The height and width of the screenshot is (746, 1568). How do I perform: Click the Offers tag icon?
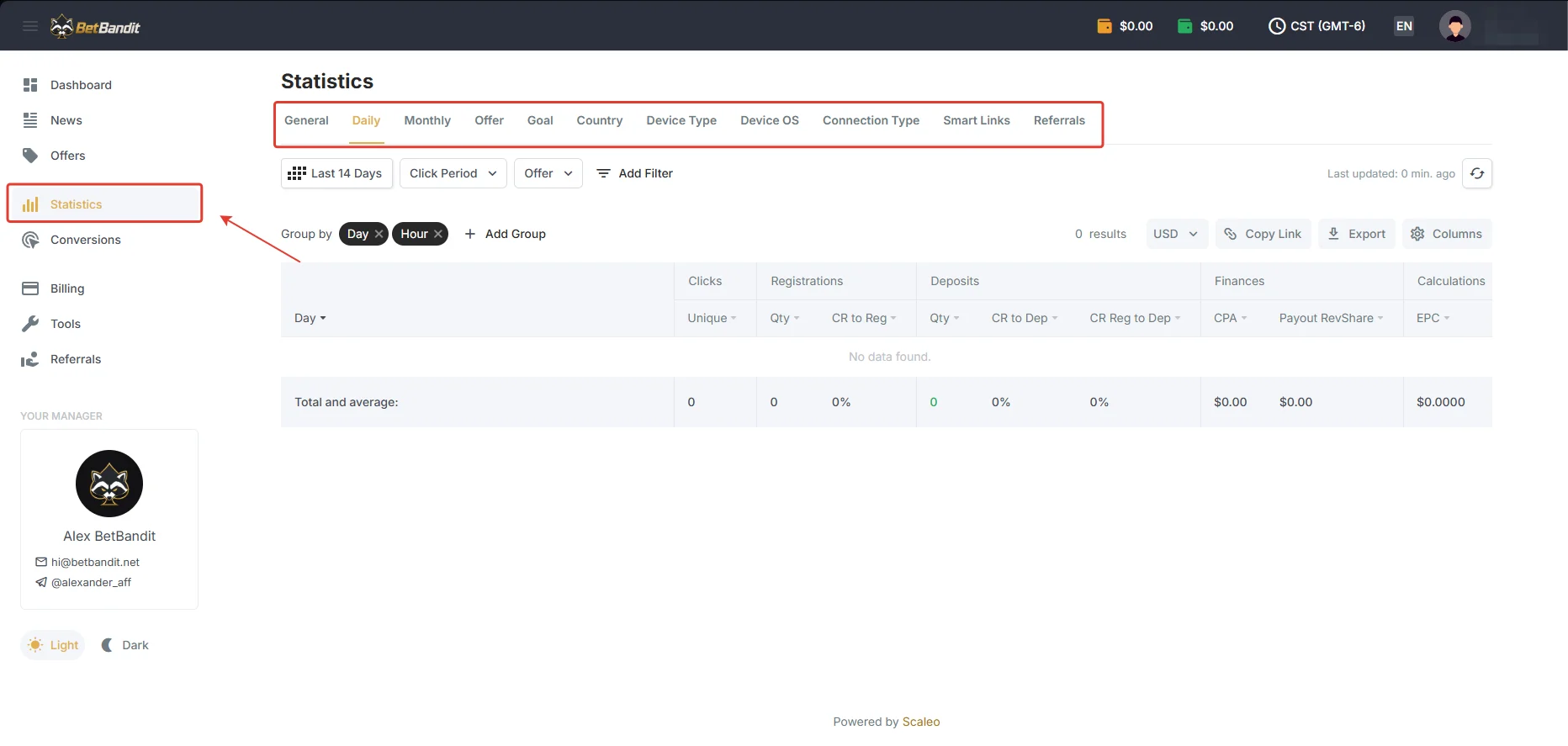pyautogui.click(x=30, y=156)
